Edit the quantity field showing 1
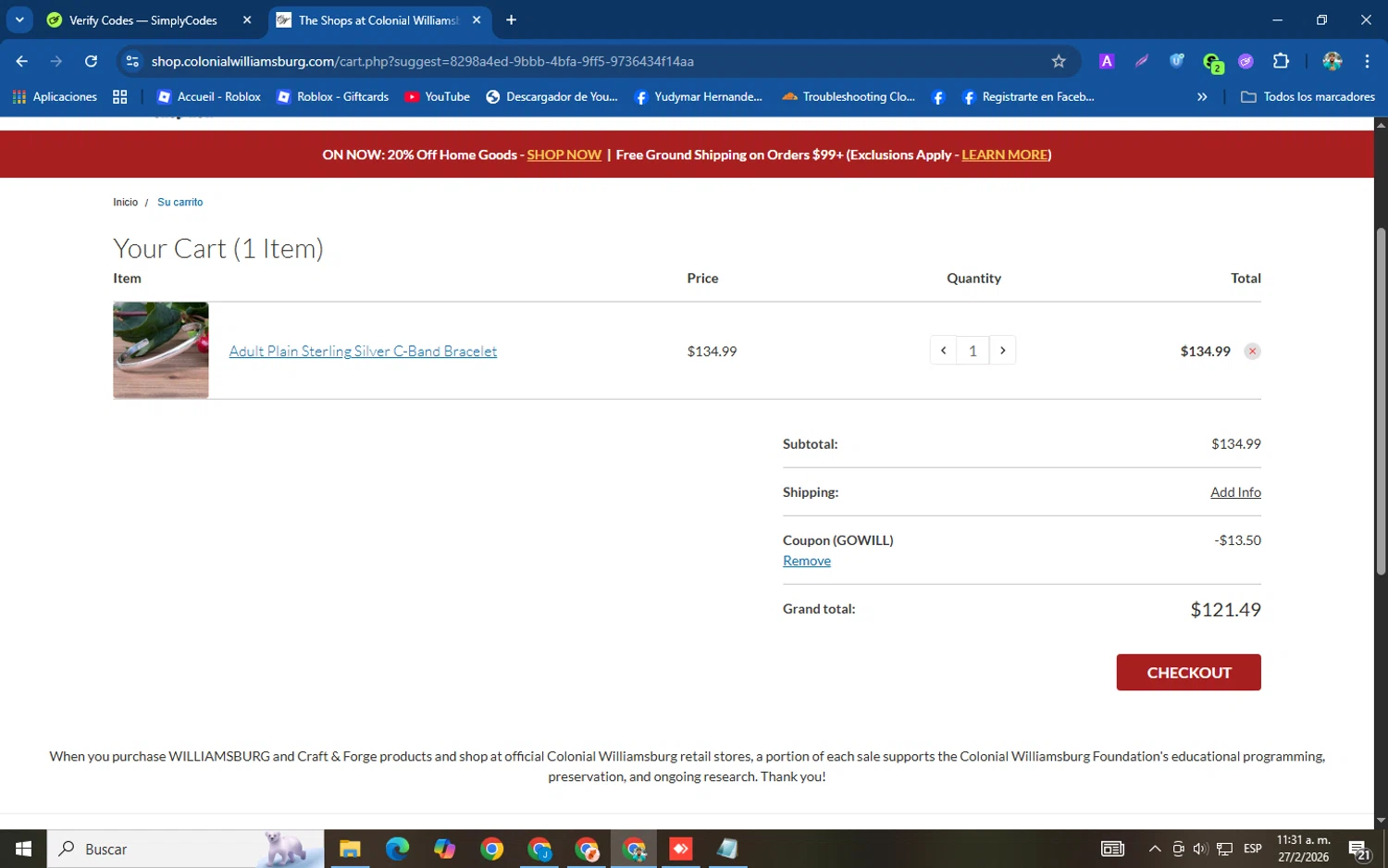Viewport: 1388px width, 868px height. coord(973,351)
